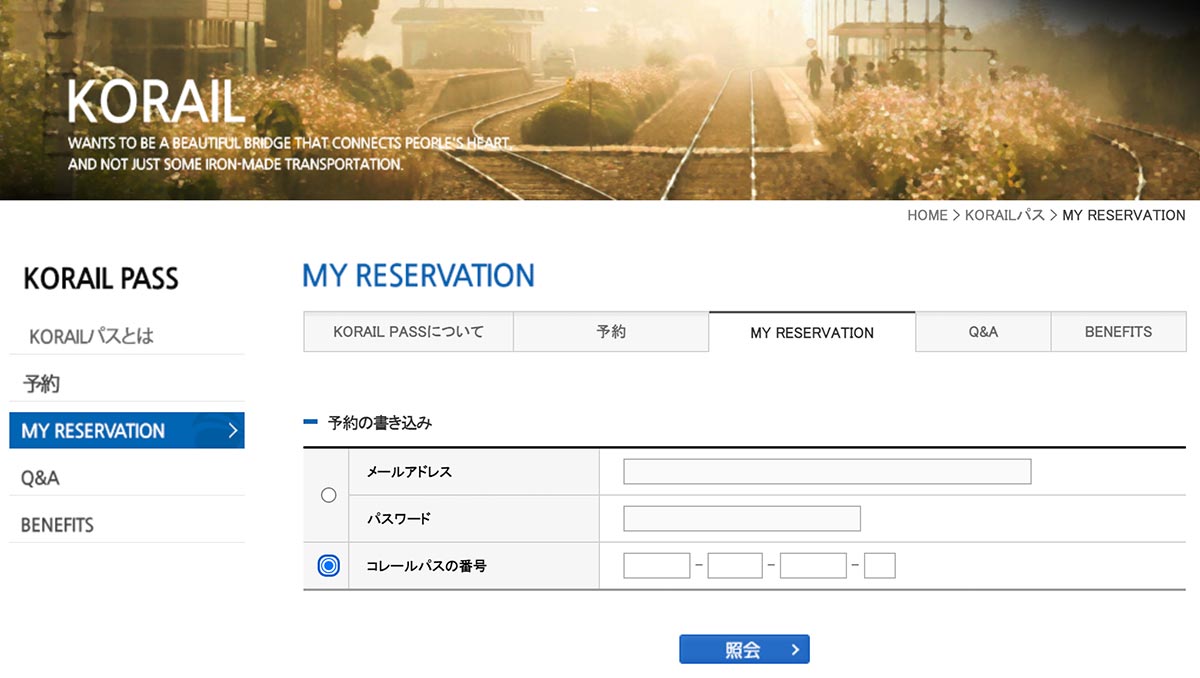Click the last short pass number field
The height and width of the screenshot is (678, 1200).
pyautogui.click(x=880, y=566)
